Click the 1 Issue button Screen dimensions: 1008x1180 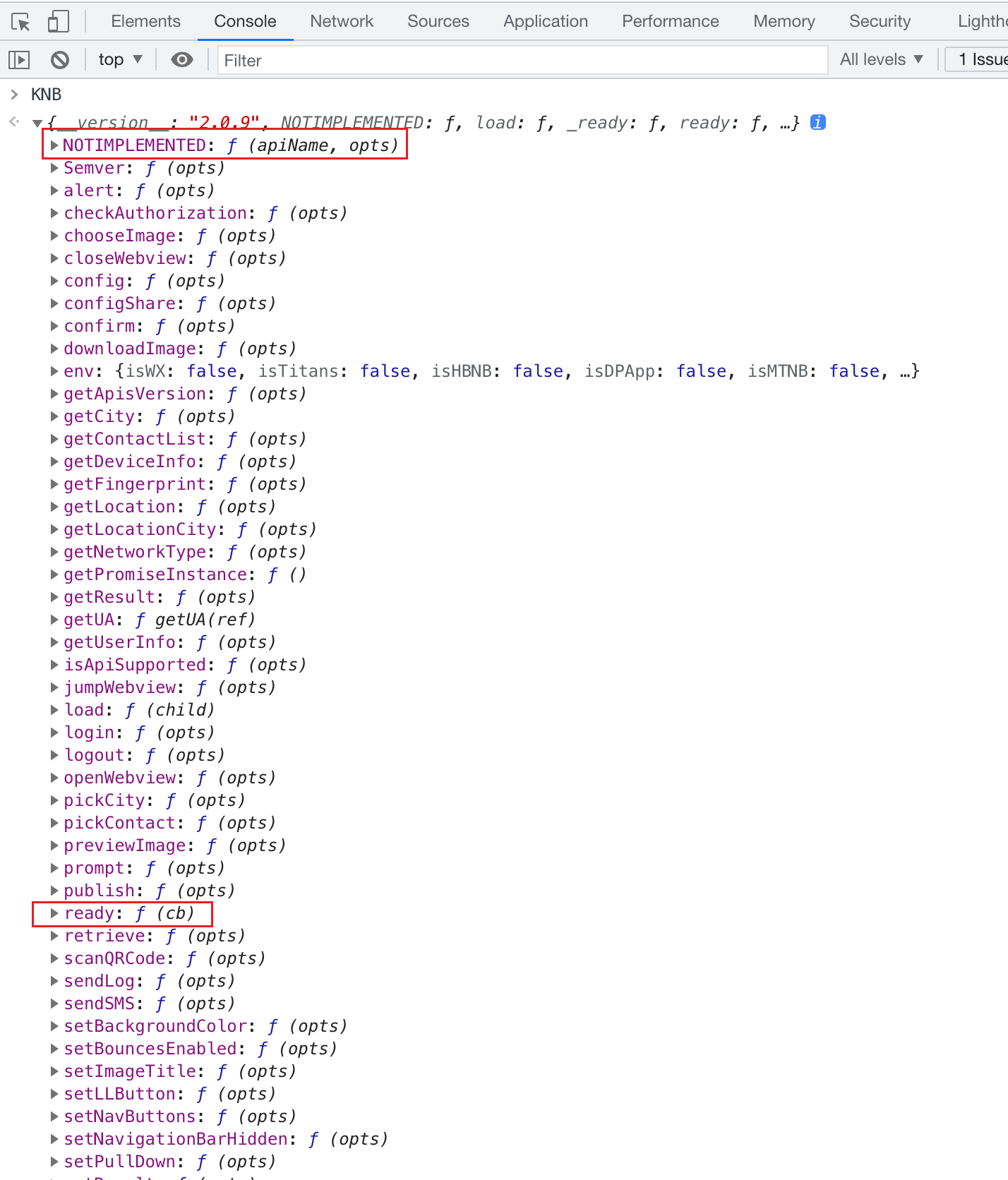(x=981, y=60)
